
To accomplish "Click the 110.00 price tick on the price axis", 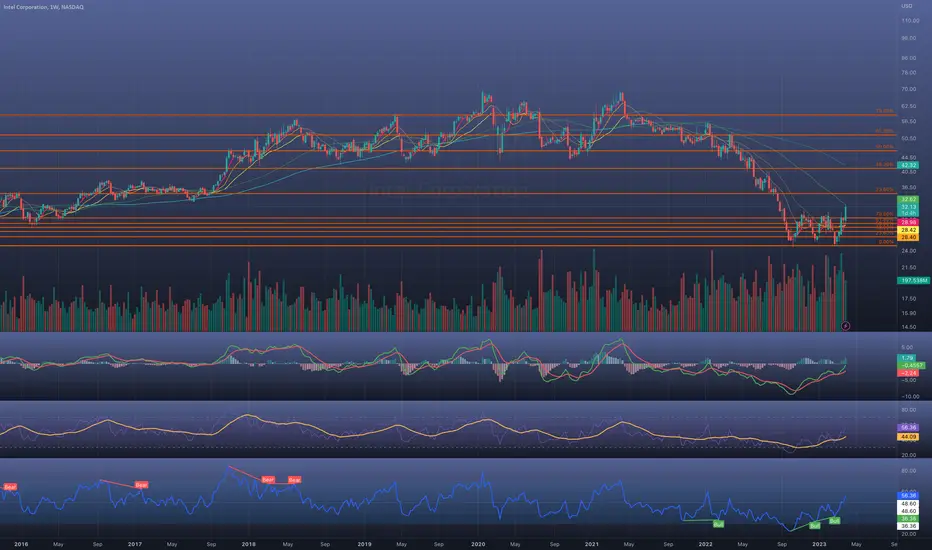I will pyautogui.click(x=909, y=21).
